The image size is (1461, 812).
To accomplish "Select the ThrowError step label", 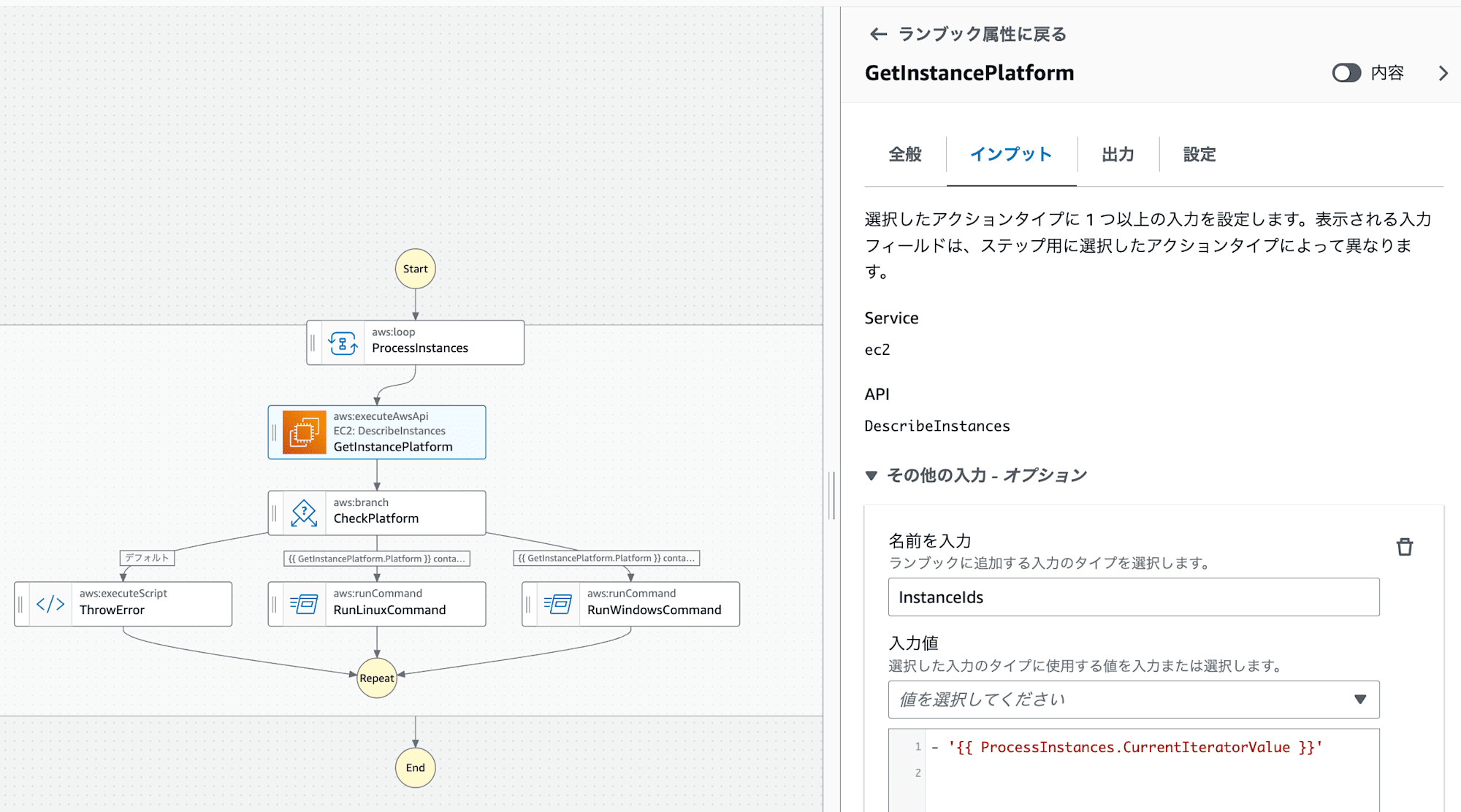I will pyautogui.click(x=112, y=610).
